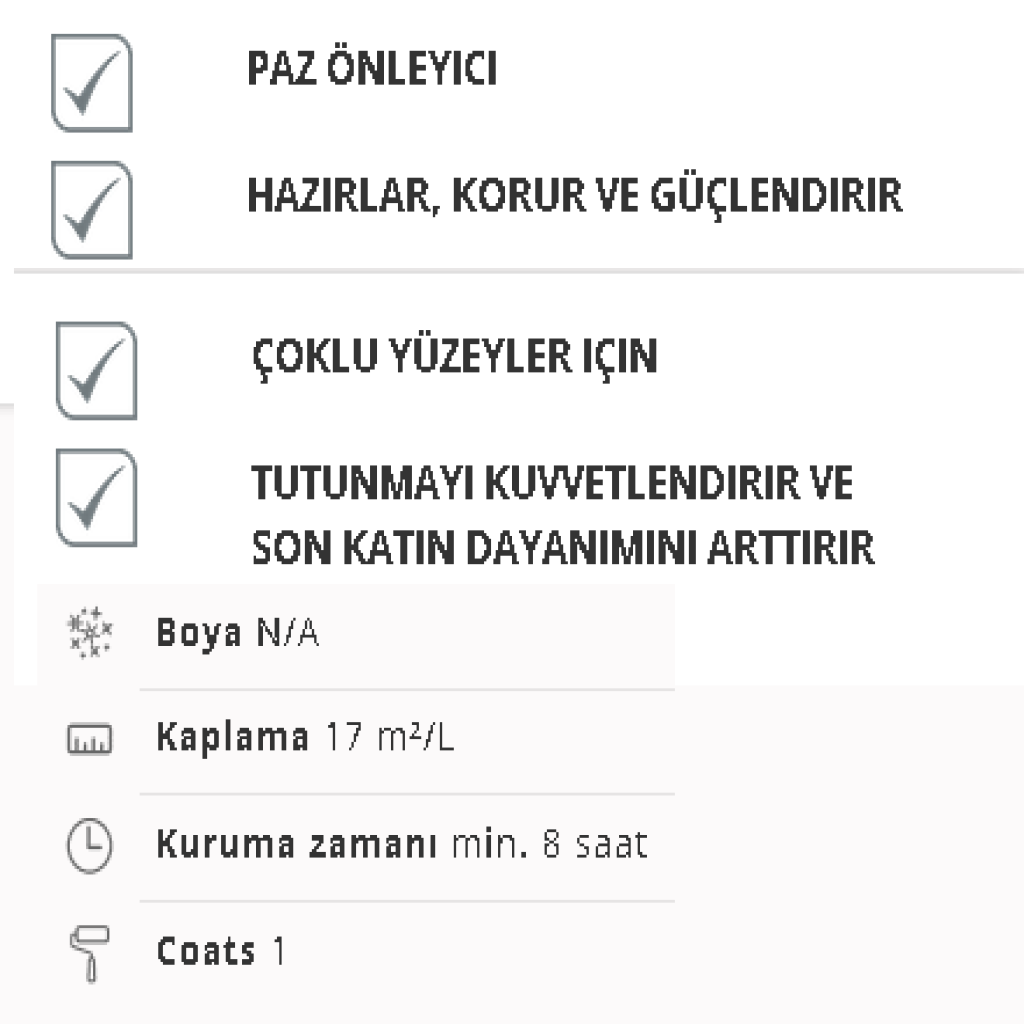Click the ÇOKLU YÜZEYLER IÇIN label
This screenshot has width=1024, height=1024.
pos(455,358)
